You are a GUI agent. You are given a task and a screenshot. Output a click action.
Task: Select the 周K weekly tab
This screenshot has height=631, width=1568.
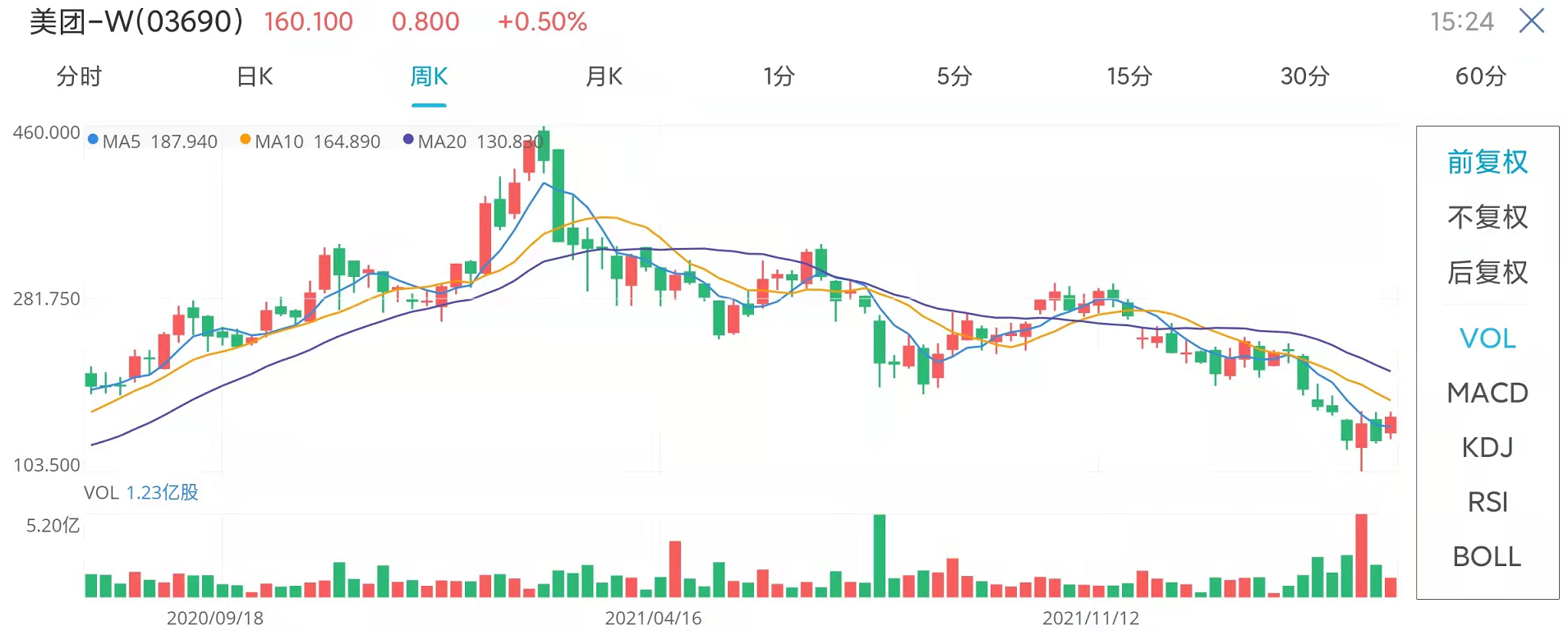429,76
